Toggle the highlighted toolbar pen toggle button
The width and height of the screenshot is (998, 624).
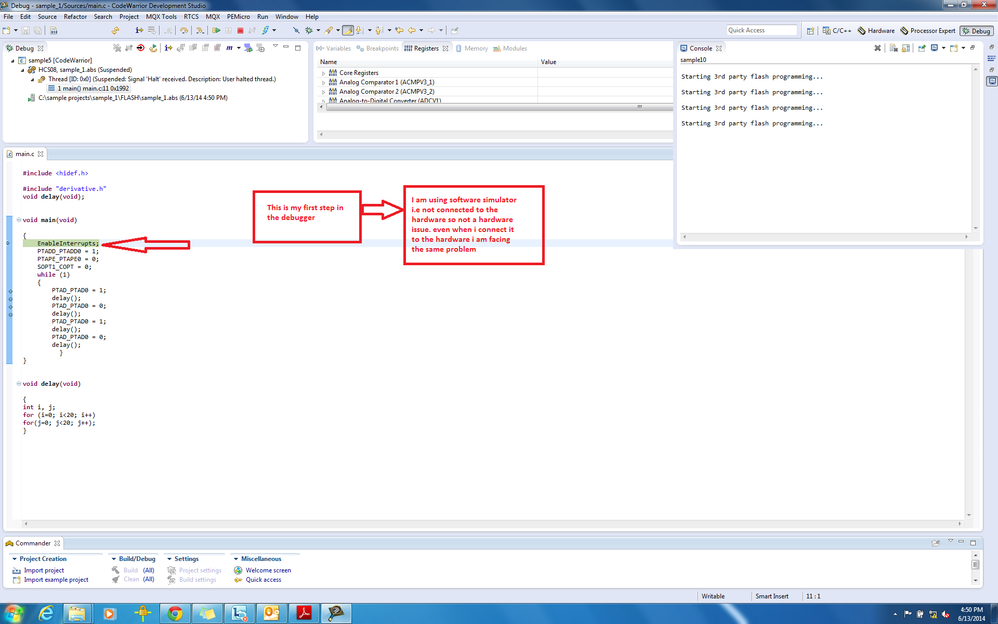point(348,30)
